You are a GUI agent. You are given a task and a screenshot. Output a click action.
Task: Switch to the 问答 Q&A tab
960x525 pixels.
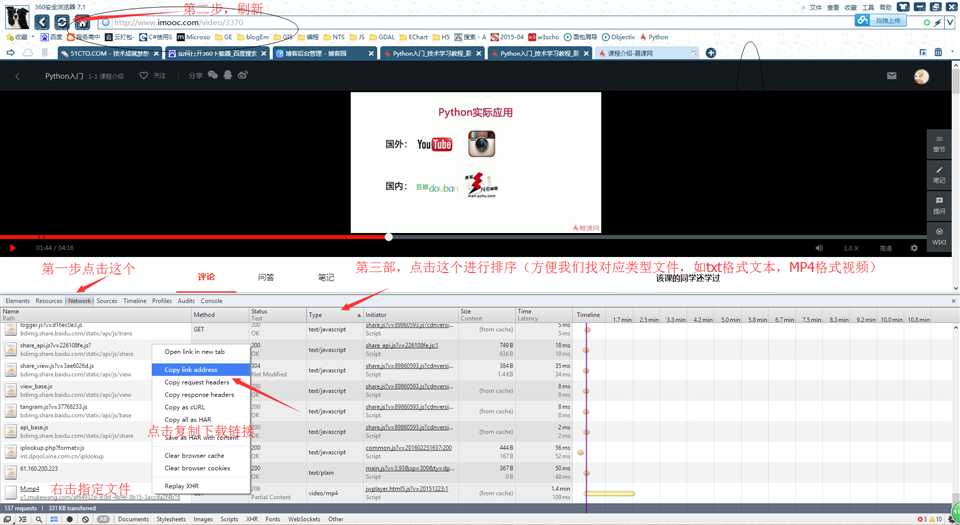266,277
